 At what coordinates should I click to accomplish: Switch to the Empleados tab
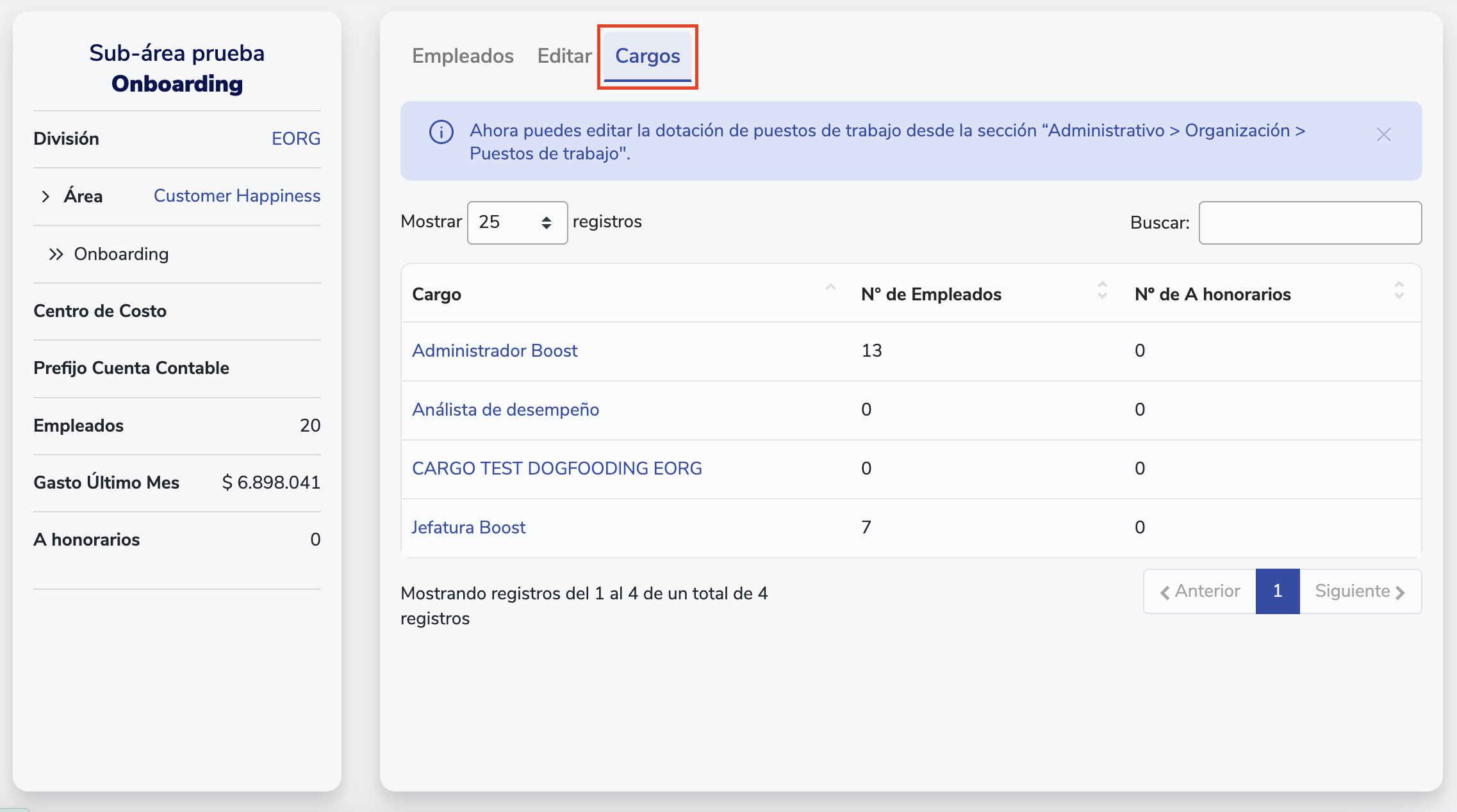(x=463, y=56)
